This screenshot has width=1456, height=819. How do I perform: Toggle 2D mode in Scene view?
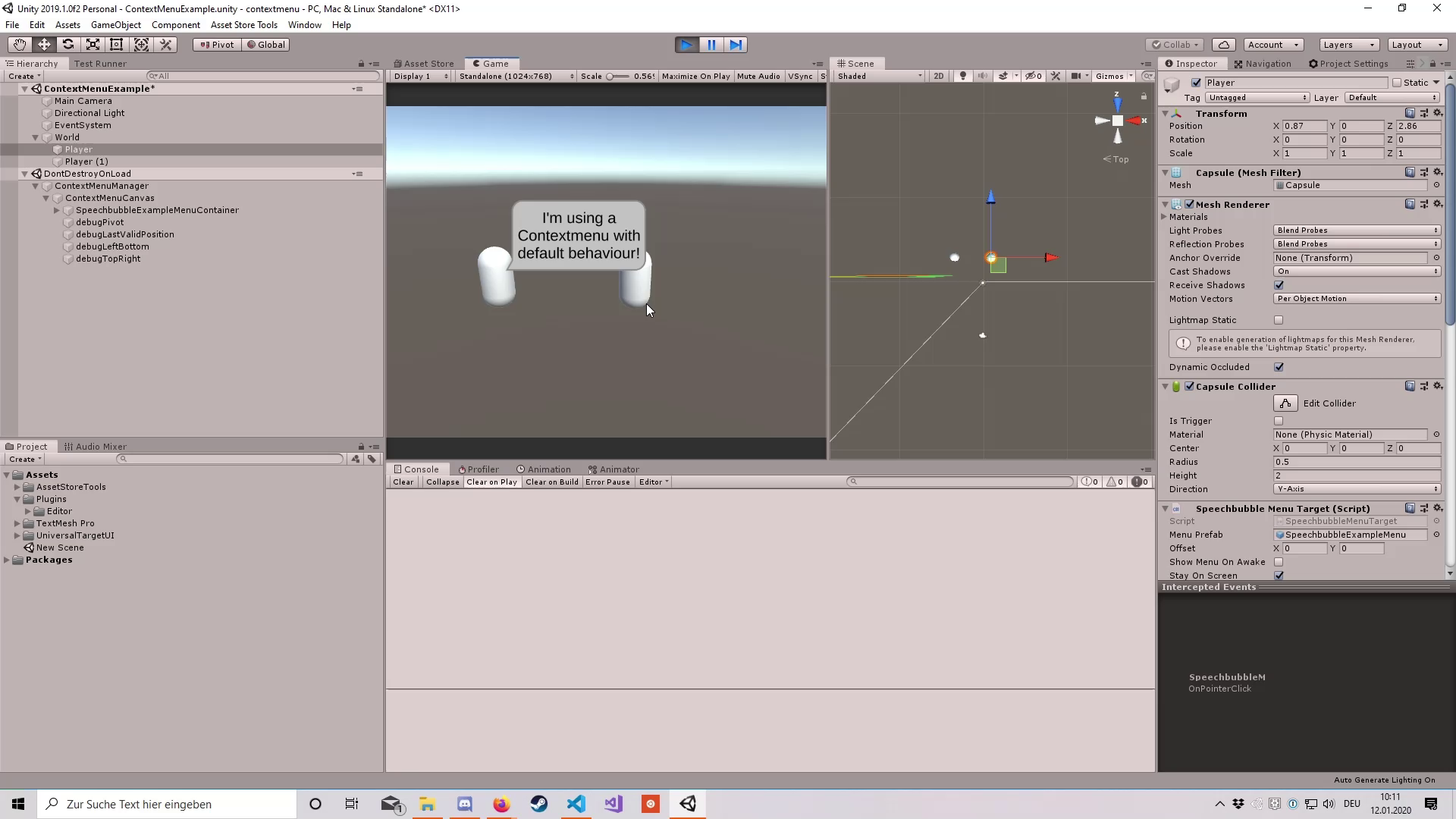click(939, 76)
